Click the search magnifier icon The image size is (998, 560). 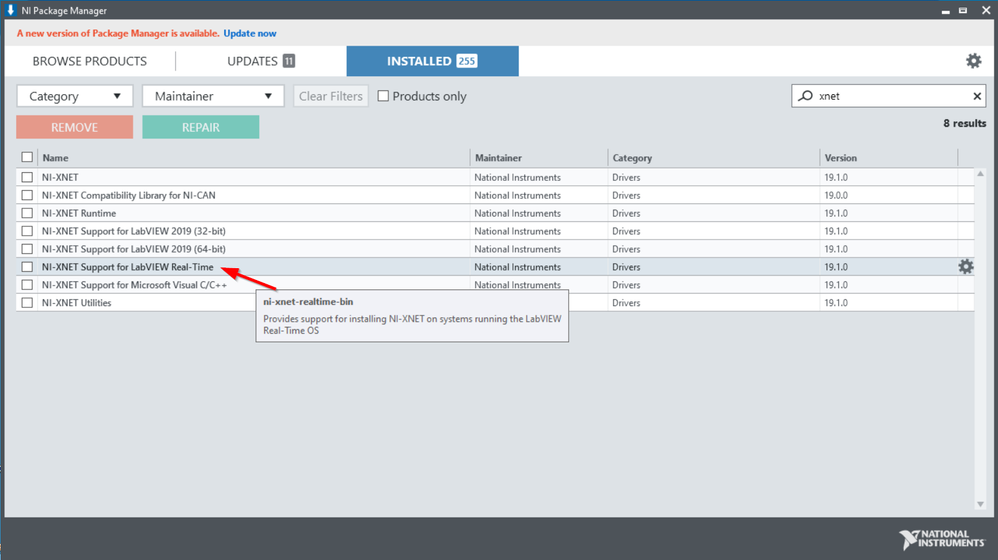pyautogui.click(x=806, y=96)
